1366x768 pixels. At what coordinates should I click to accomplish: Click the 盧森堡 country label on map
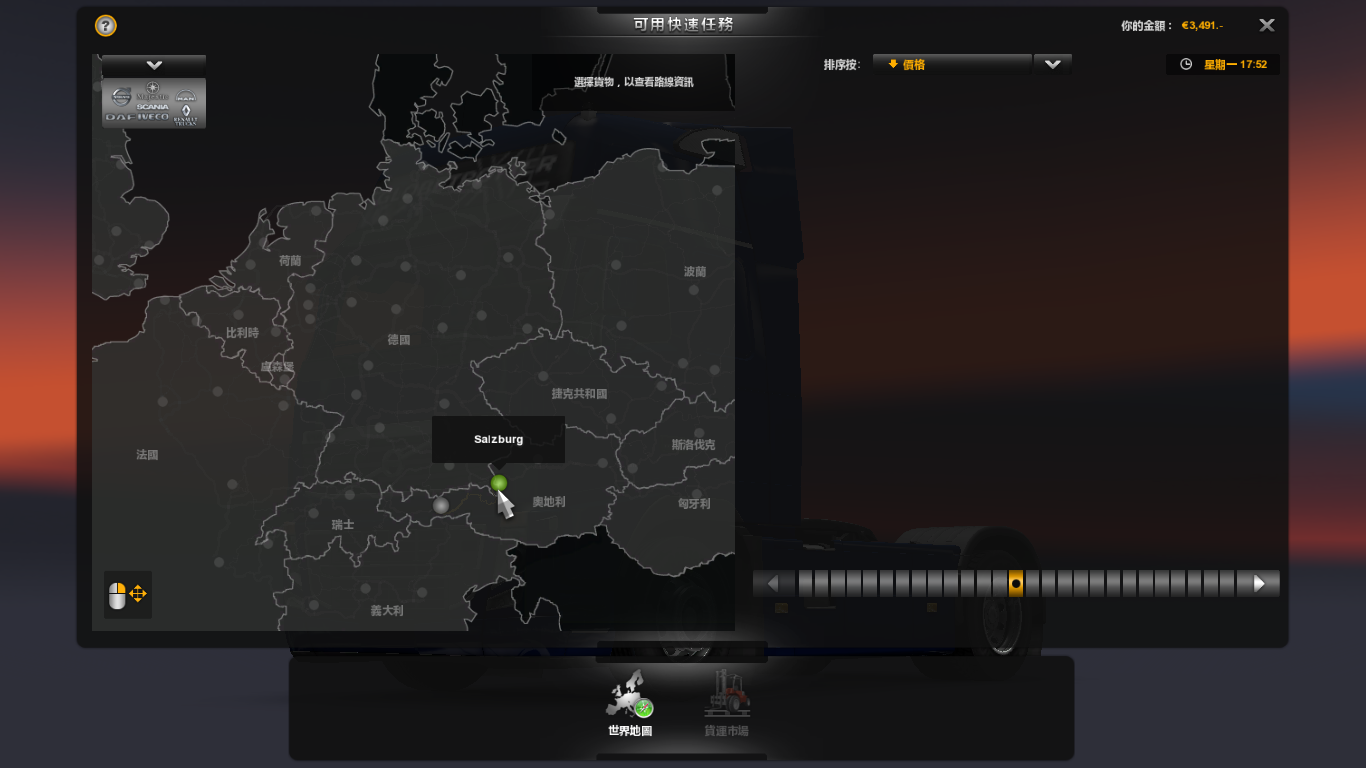[x=277, y=367]
